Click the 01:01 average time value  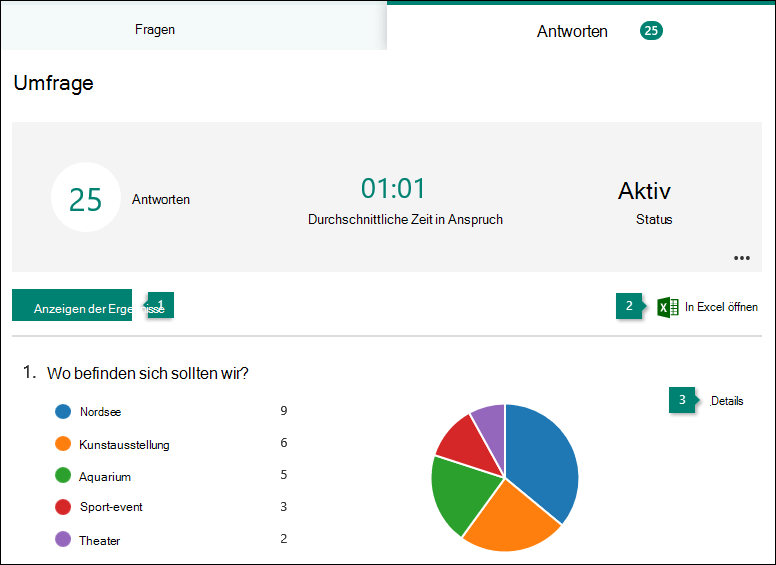click(393, 188)
